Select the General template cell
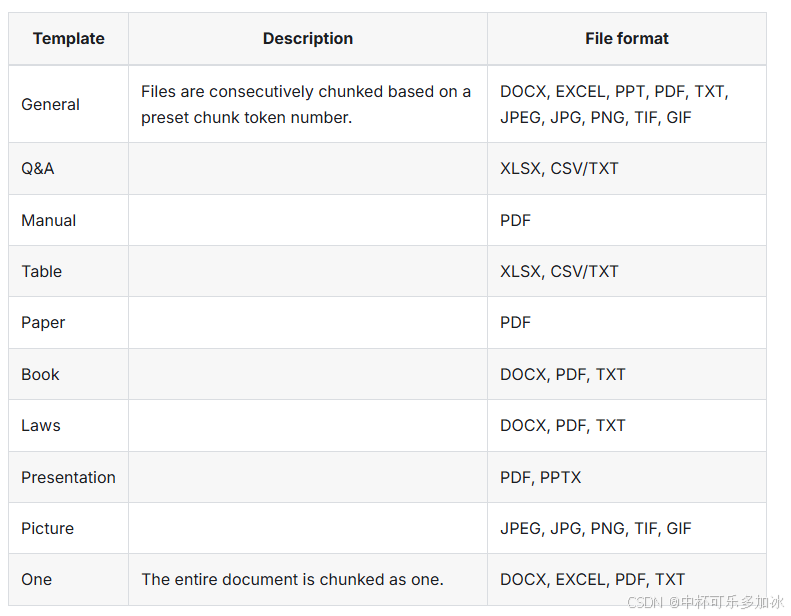The width and height of the screenshot is (791, 616). pos(51,104)
